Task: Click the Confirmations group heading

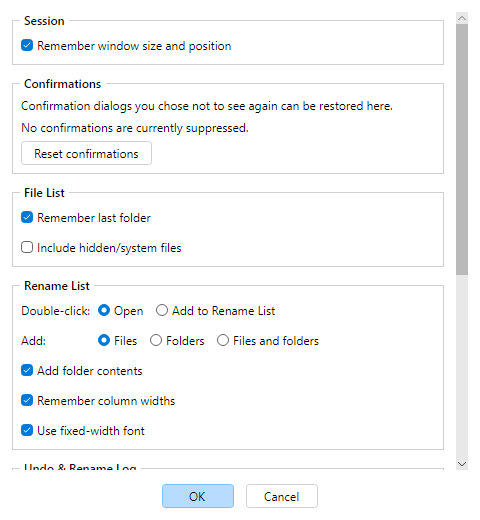Action: [x=62, y=84]
